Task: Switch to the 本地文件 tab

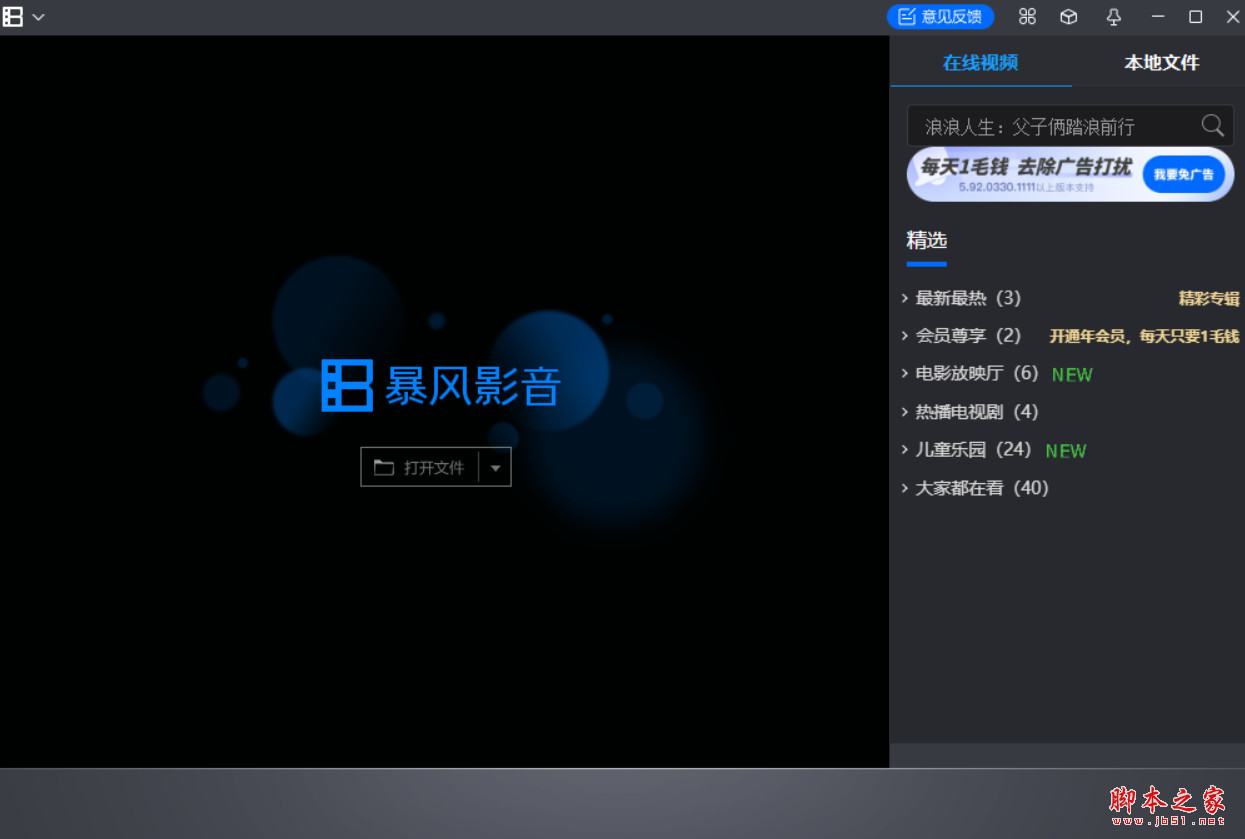Action: point(1161,63)
